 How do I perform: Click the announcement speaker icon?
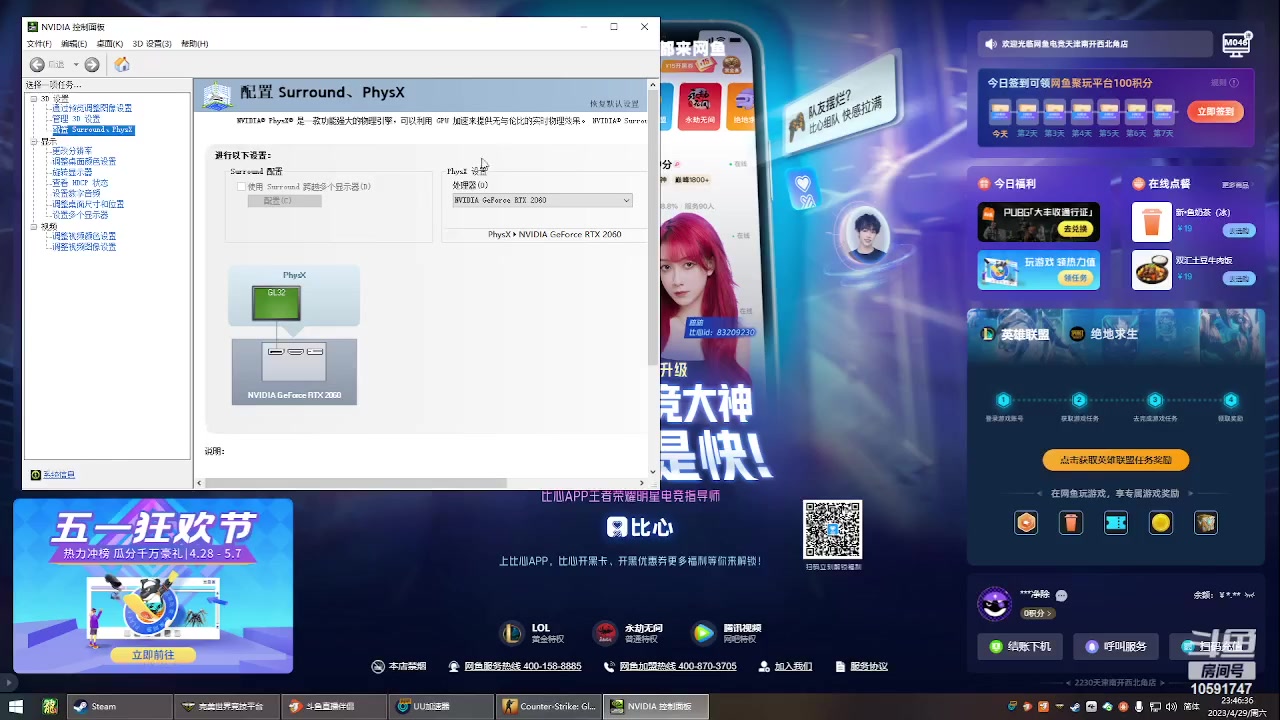point(991,44)
